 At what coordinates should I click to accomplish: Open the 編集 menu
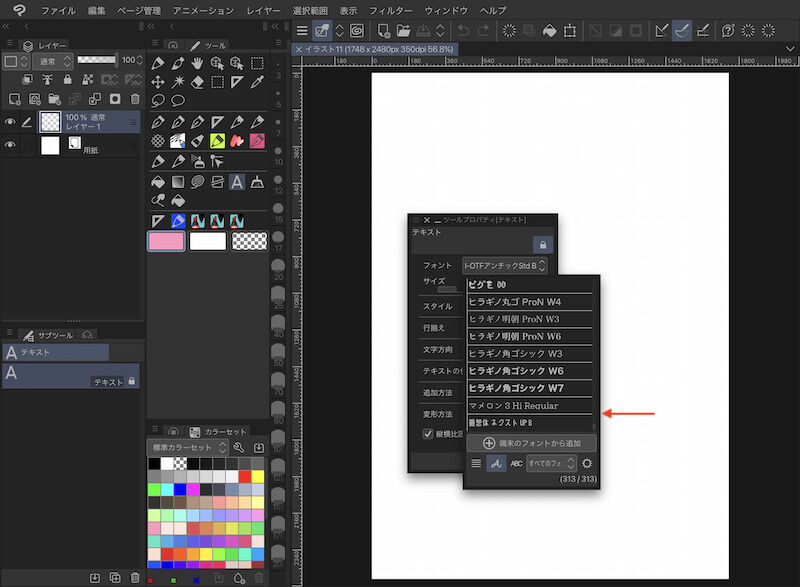pyautogui.click(x=96, y=10)
